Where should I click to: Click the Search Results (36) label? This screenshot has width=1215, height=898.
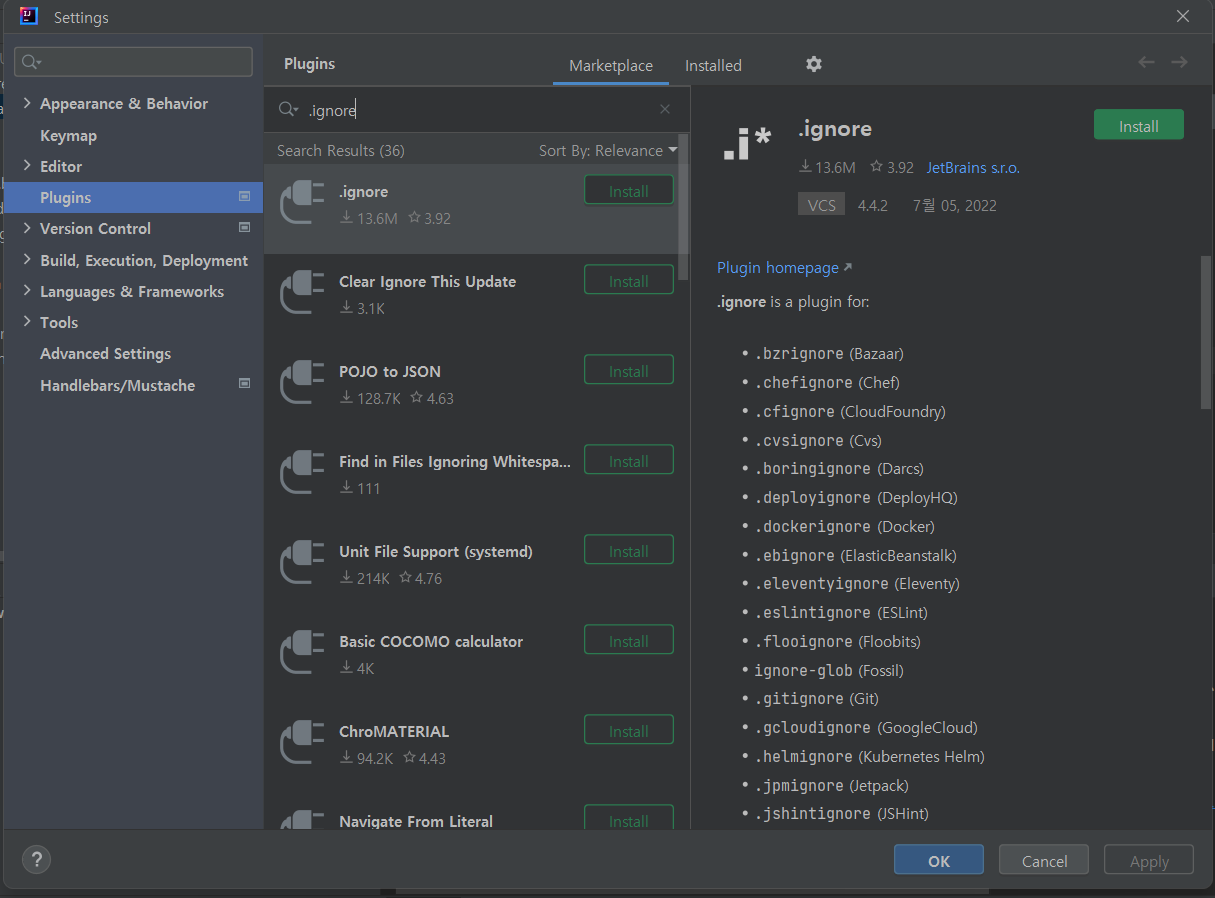(x=341, y=150)
